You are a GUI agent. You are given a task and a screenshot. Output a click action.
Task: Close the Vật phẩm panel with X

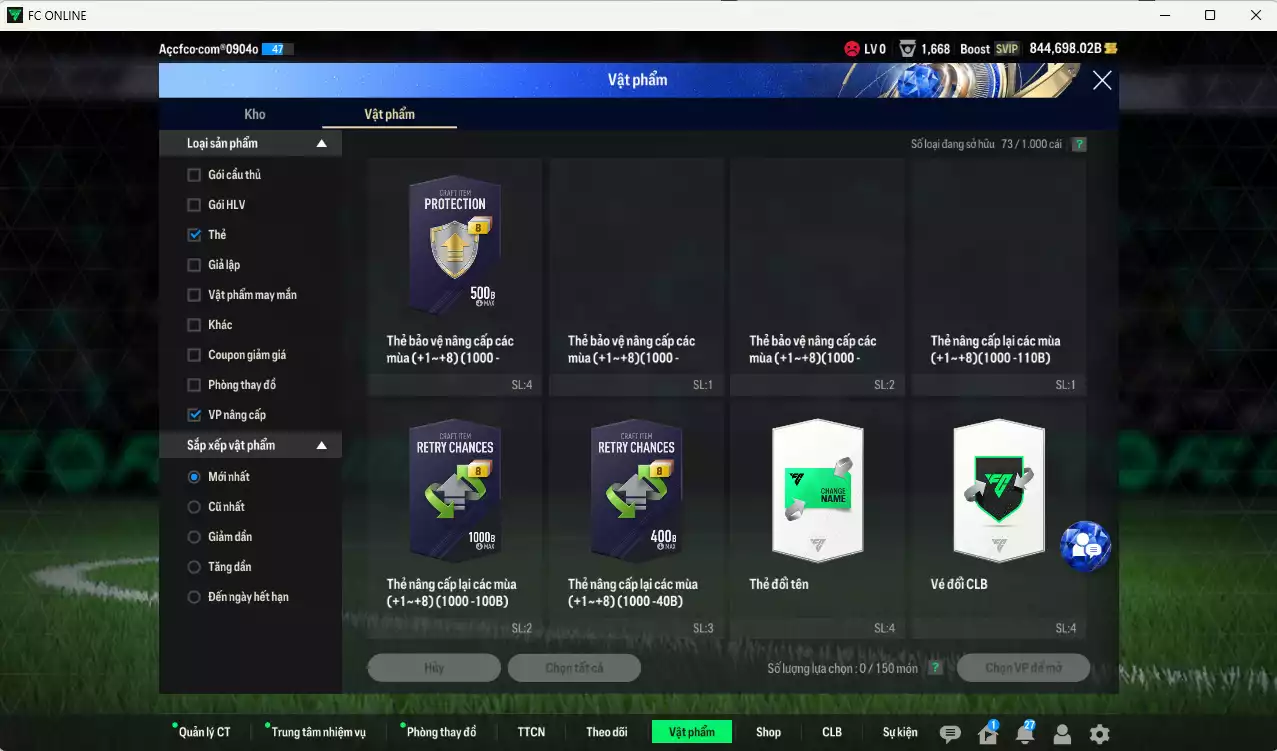pos(1102,81)
